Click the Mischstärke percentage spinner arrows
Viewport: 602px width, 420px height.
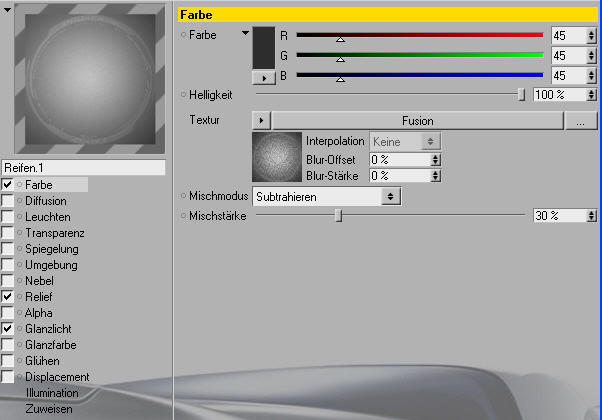(592, 216)
